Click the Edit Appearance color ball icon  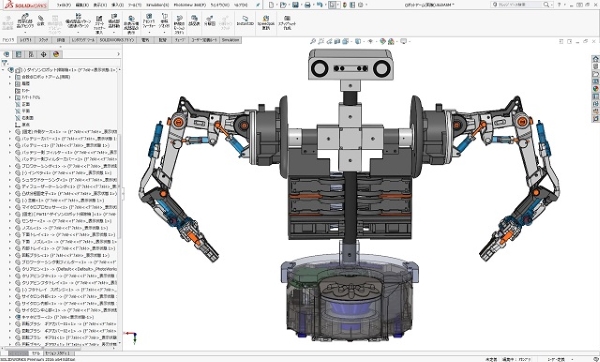(383, 41)
